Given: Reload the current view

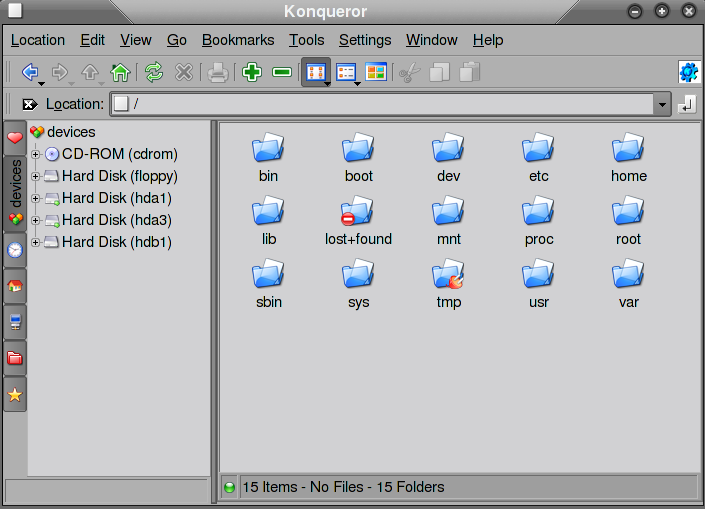Looking at the screenshot, I should (x=154, y=72).
